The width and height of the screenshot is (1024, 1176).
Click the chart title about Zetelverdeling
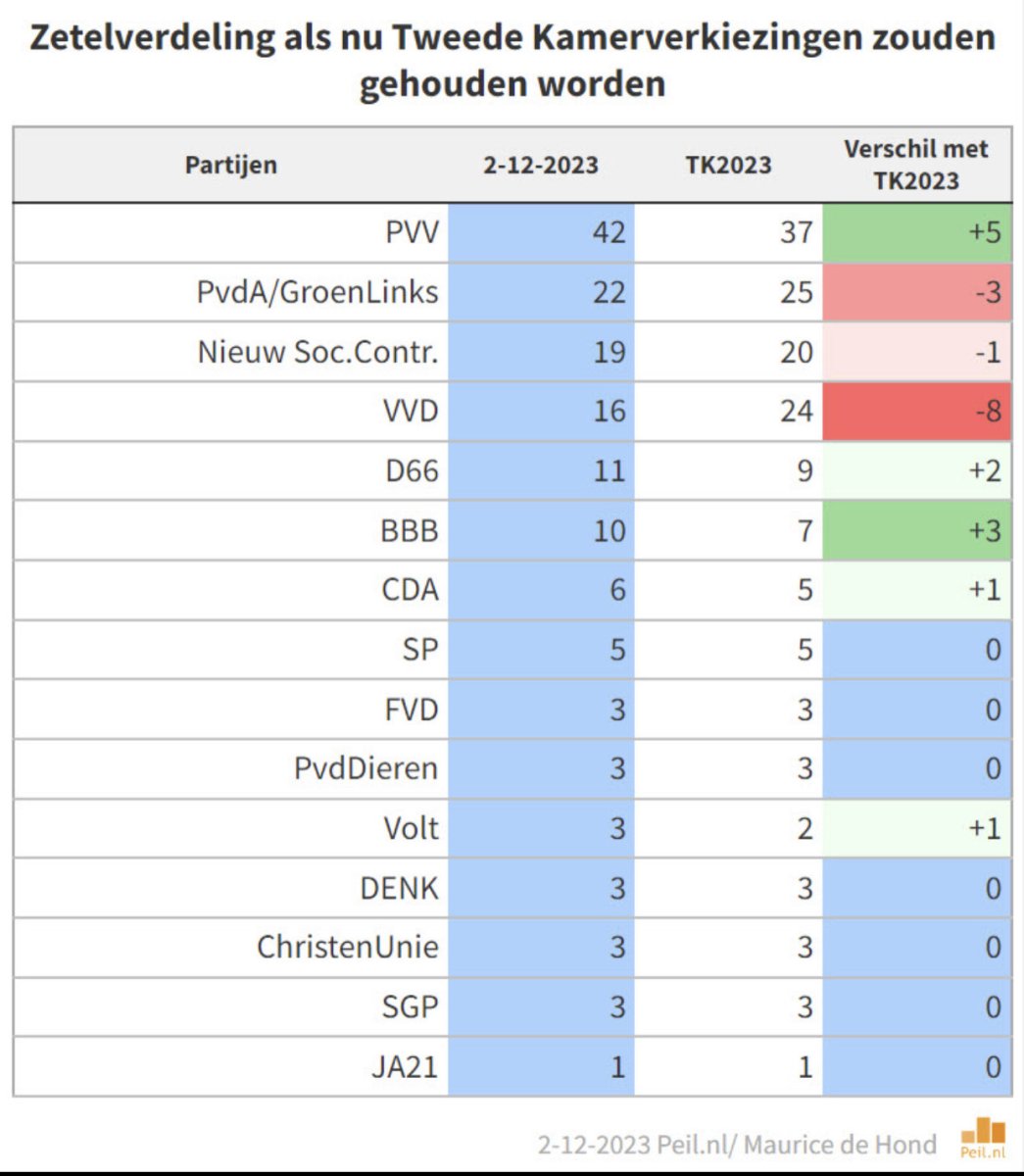[512, 61]
